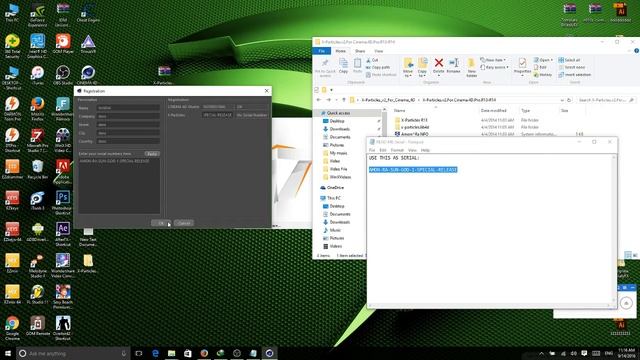Screen dimensions: 640x360
Task: Click the Paste button above serial box
Action: click(x=152, y=154)
